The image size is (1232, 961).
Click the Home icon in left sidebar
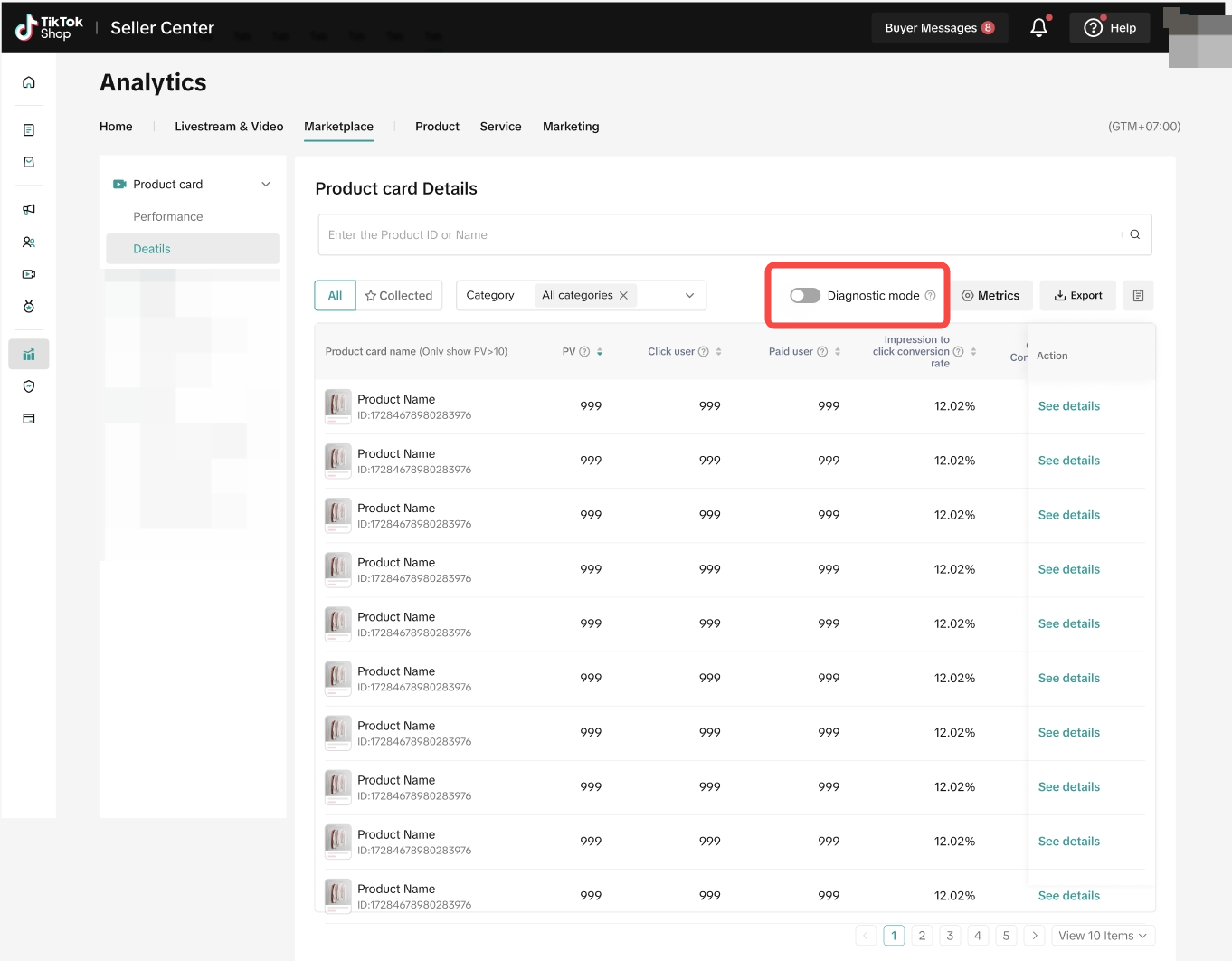[29, 82]
